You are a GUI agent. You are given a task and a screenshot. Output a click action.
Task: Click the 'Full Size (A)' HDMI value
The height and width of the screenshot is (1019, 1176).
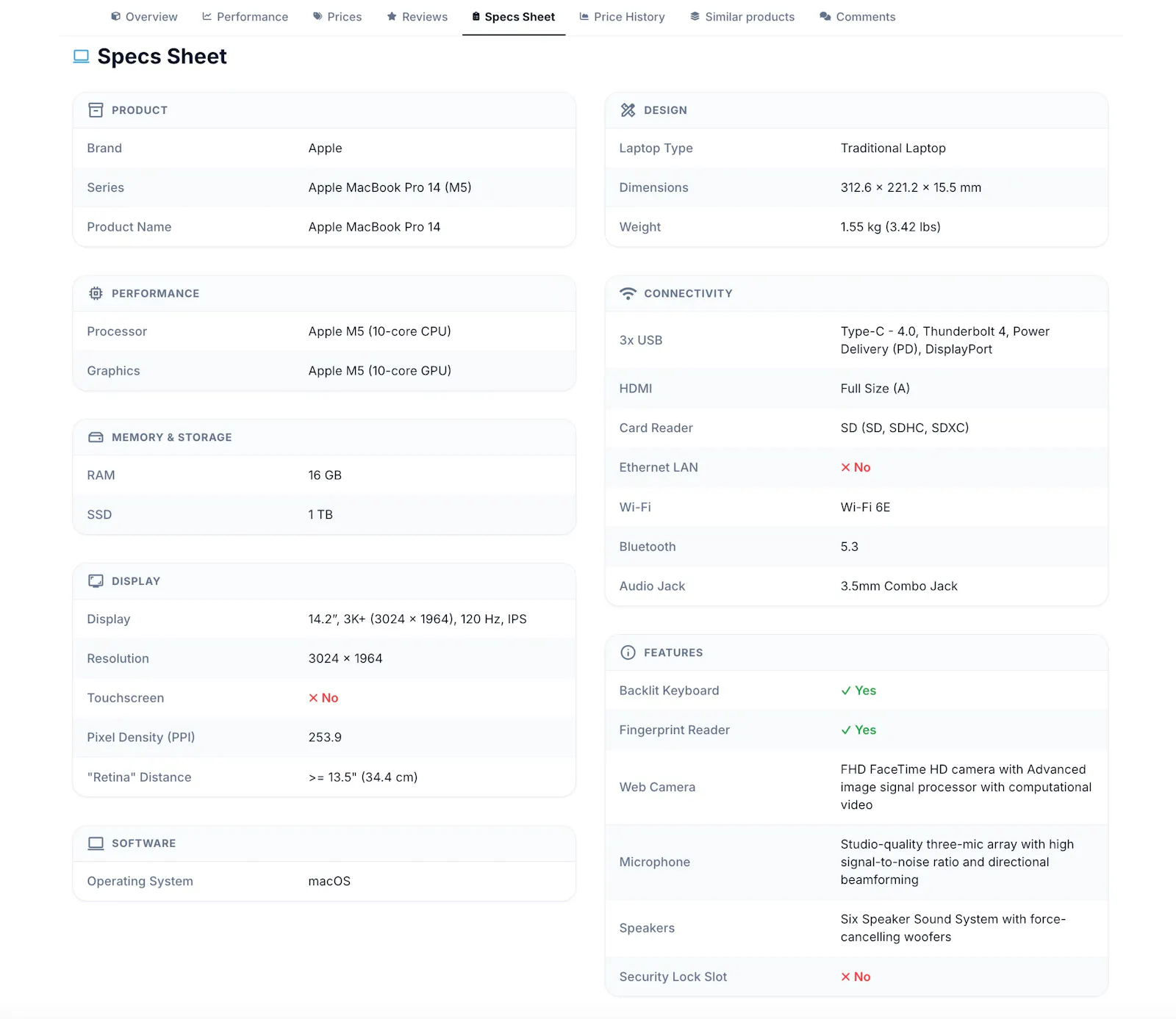tap(875, 389)
